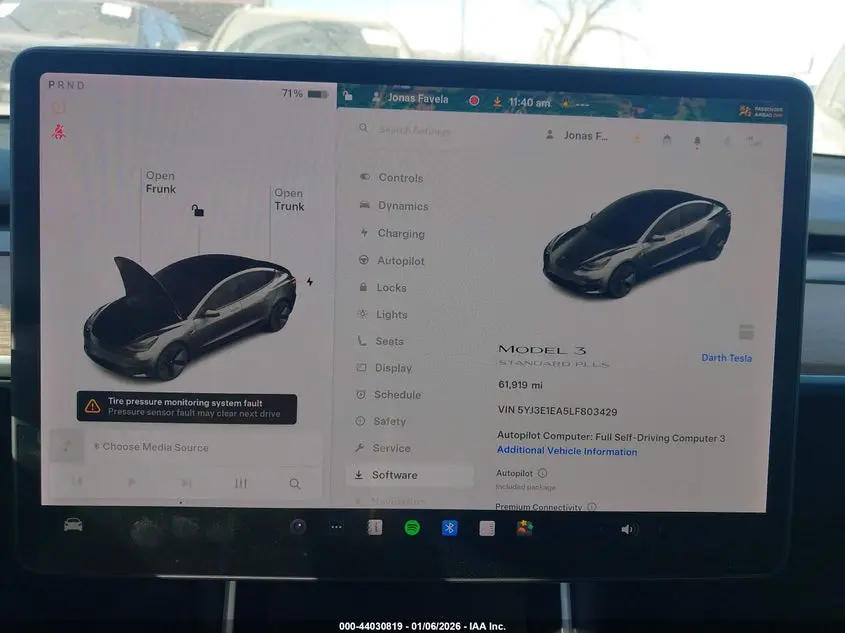The image size is (845, 633).
Task: Tap the dashcam record icon in status bar
Action: (x=472, y=100)
